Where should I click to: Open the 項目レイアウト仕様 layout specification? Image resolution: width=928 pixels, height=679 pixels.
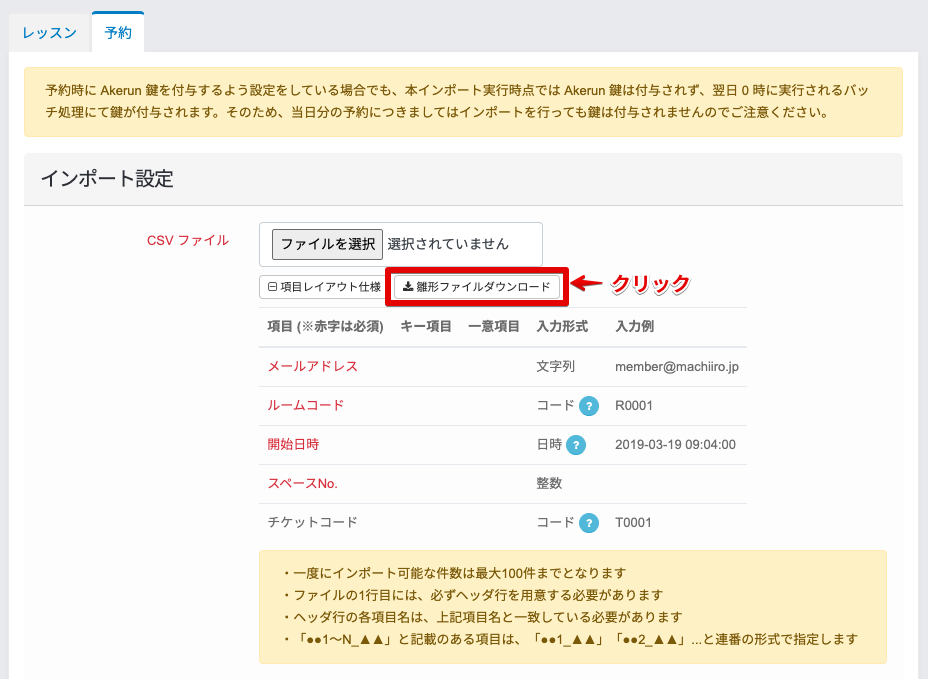click(x=325, y=285)
